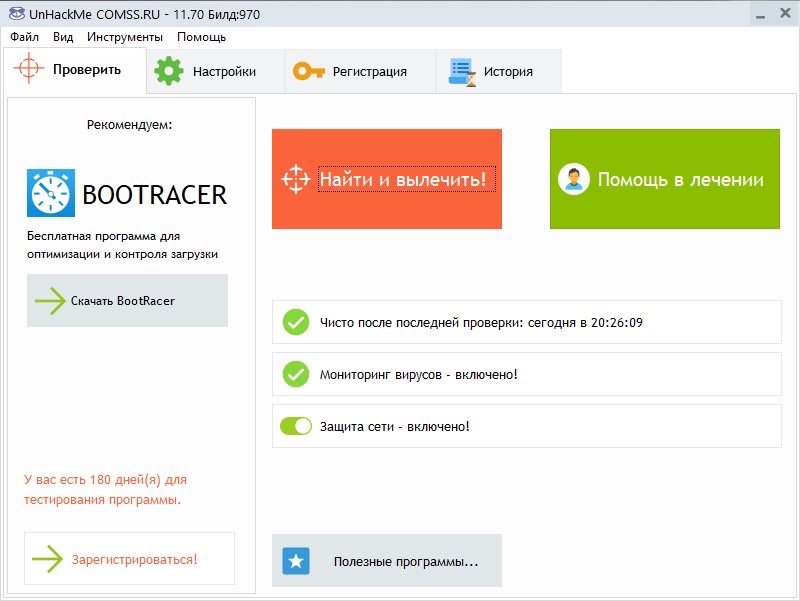Viewport: 800px width, 601px height.
Task: Click the Найти и вылечить! button
Action: (387, 179)
